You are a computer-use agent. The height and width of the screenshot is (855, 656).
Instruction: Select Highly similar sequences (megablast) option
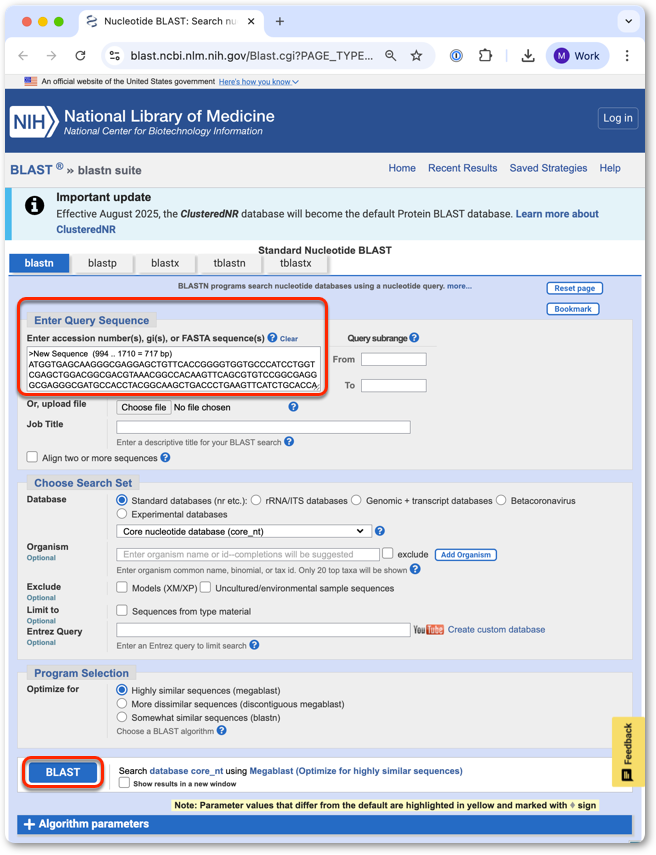122,690
